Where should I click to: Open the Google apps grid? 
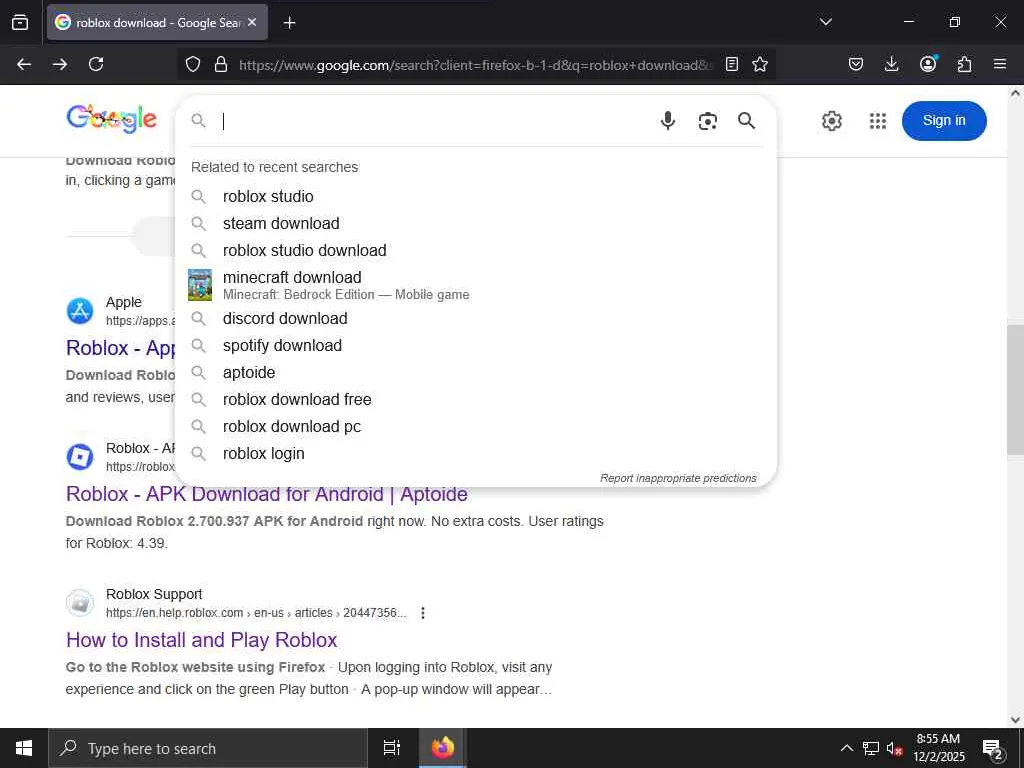coord(878,121)
